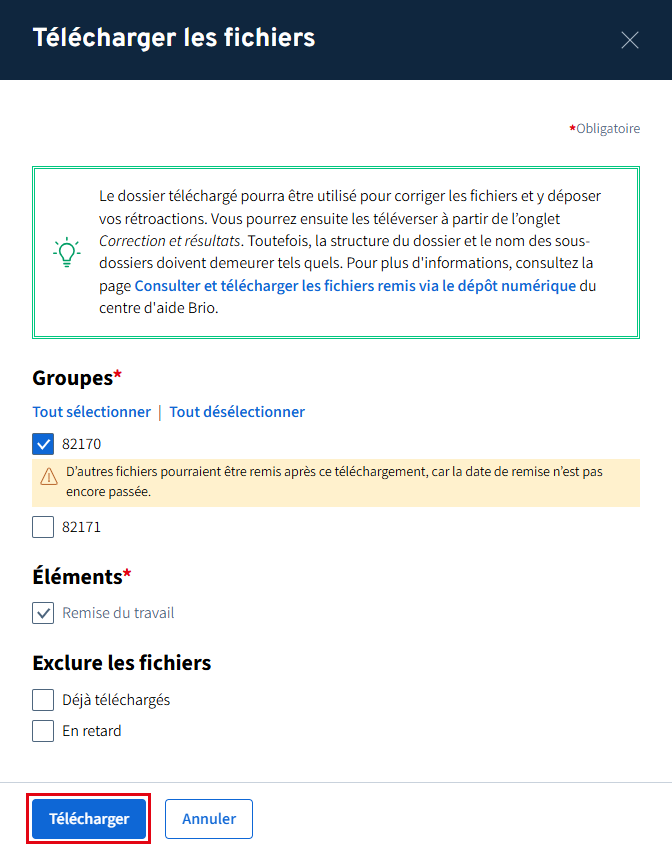Close the Télécharger les fichiers dialog
672x861 pixels.
tap(630, 40)
